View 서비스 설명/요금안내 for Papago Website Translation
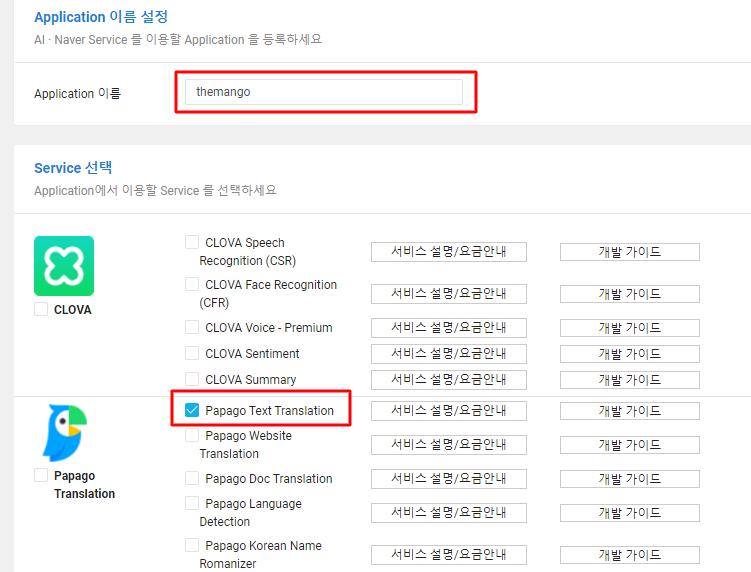The image size is (751, 572). click(449, 445)
